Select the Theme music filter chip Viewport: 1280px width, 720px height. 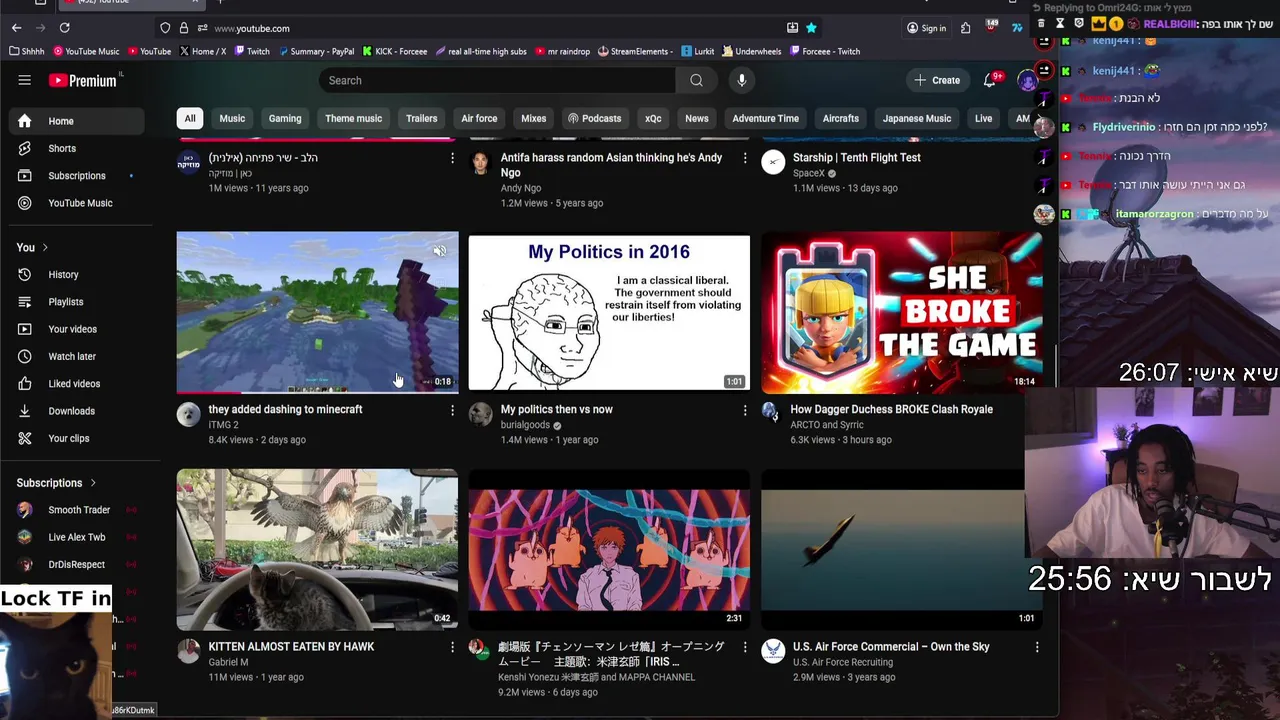353,118
